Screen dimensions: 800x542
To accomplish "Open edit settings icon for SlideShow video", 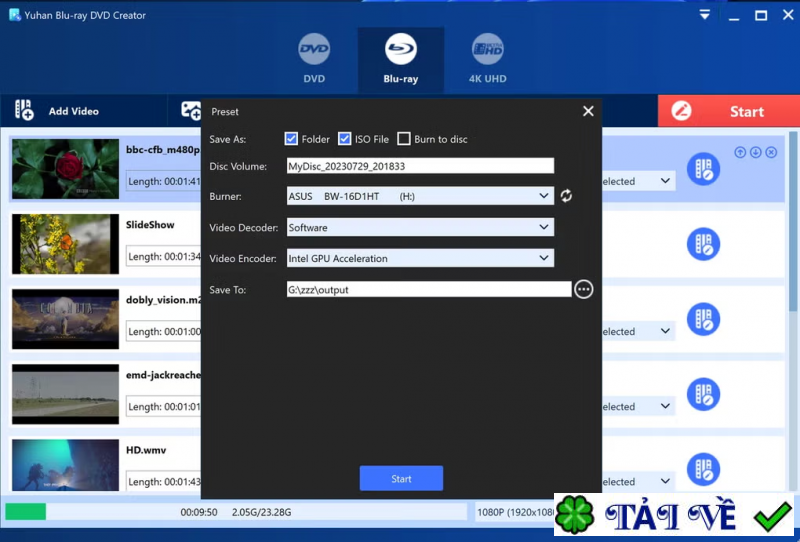I will tap(703, 244).
